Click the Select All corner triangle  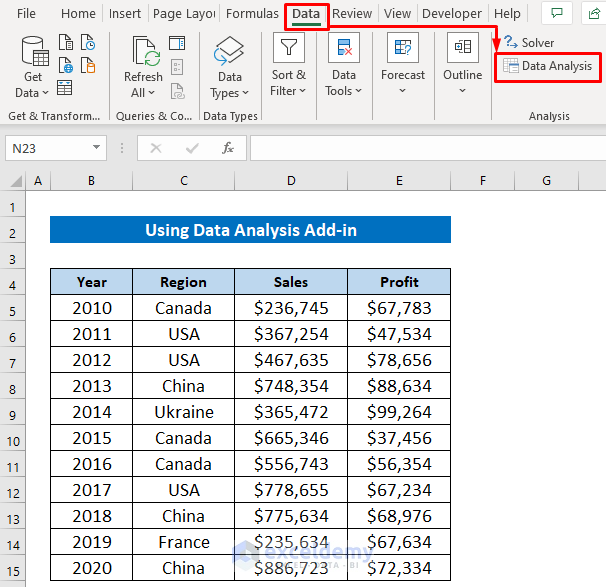coord(15,180)
